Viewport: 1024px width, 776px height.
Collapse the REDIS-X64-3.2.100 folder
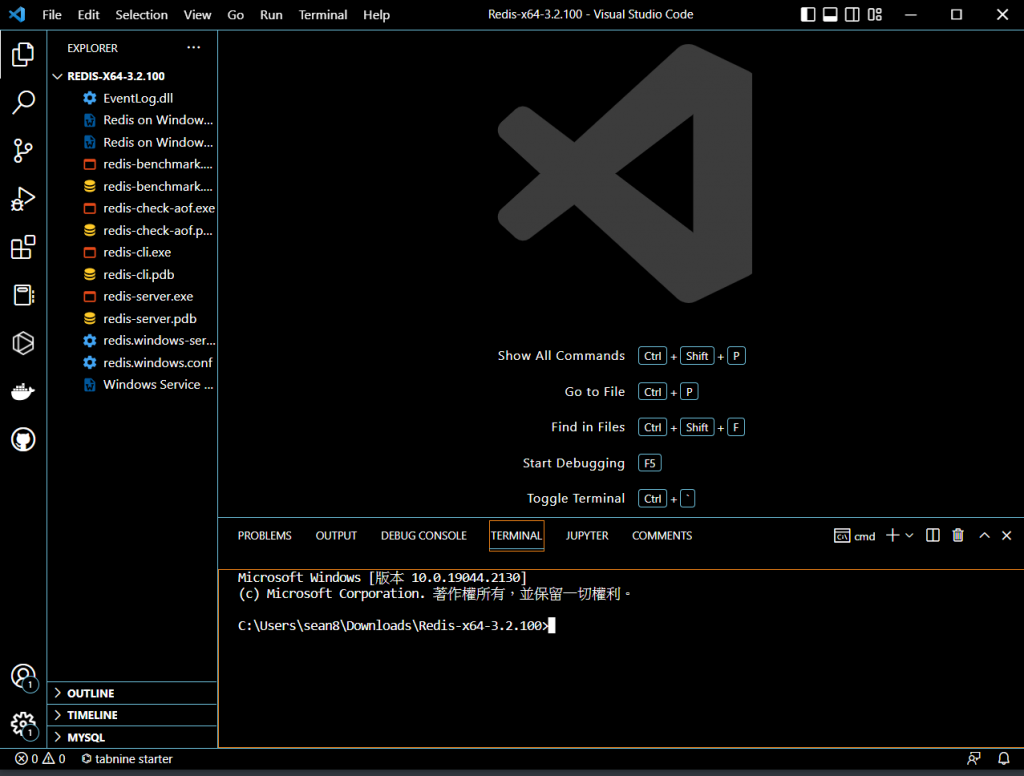133,76
